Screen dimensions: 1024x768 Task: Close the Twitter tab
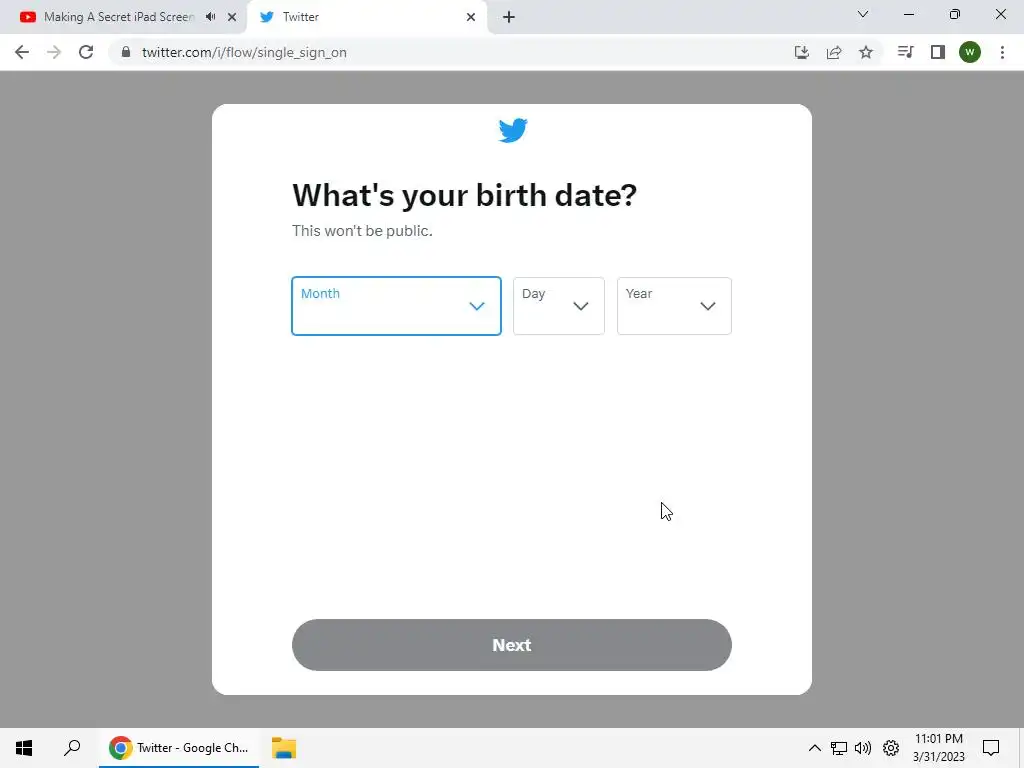[x=471, y=17]
